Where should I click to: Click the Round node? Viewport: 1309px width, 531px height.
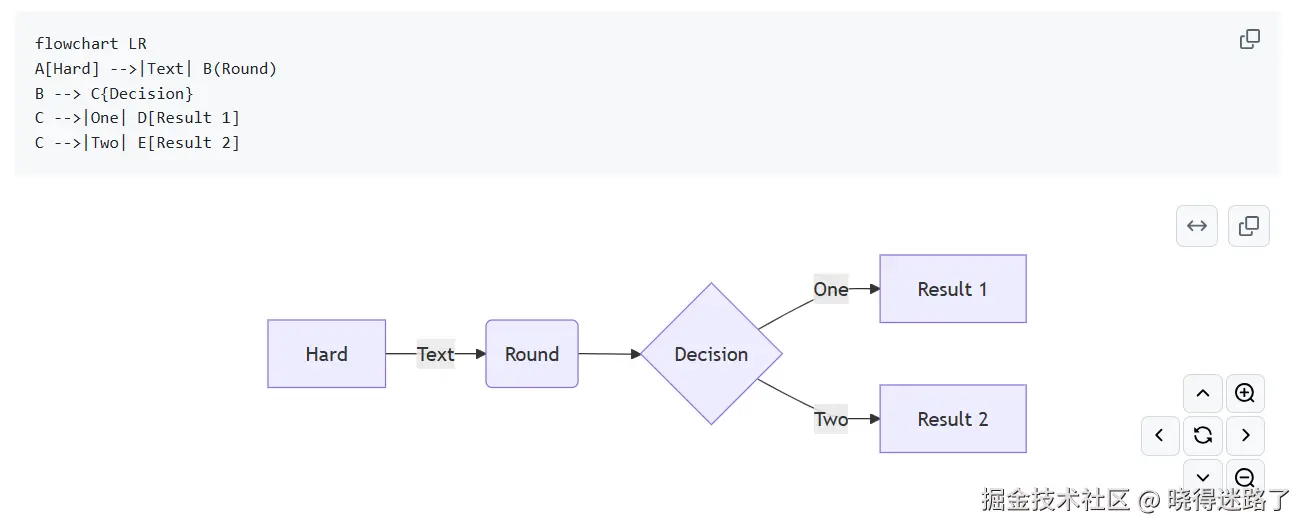[x=531, y=354]
